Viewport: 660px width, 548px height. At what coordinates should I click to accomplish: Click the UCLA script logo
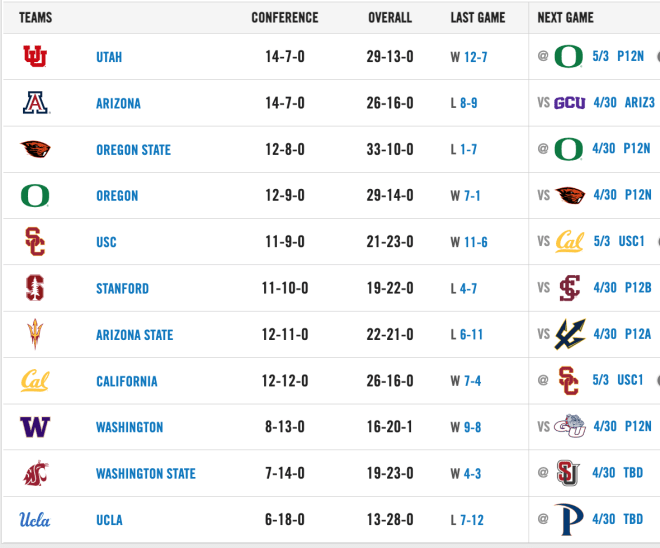pos(35,520)
